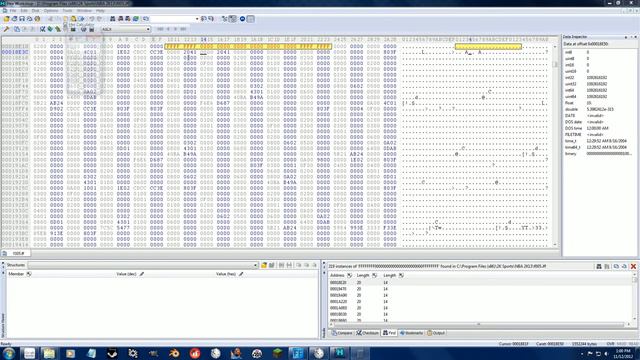Image resolution: width=640 pixels, height=360 pixels.
Task: Open the Window menu
Action: point(84,11)
